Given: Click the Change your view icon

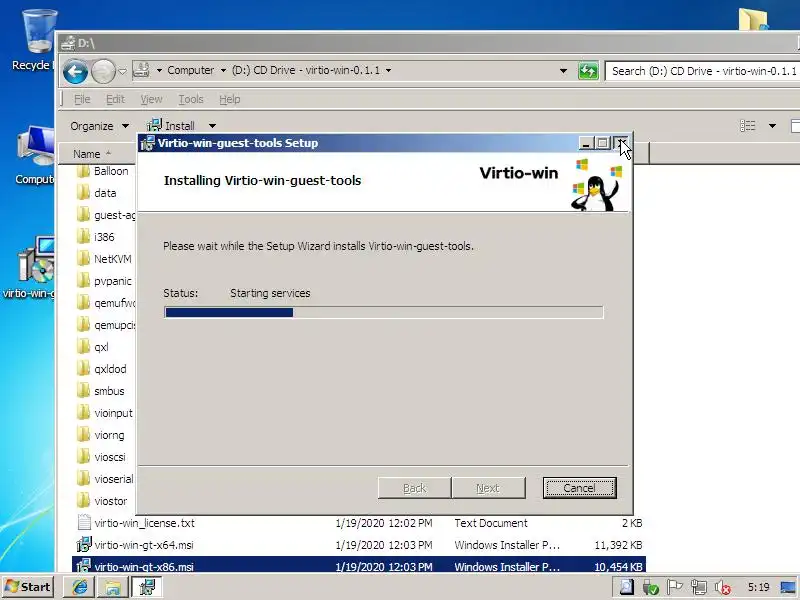Looking at the screenshot, I should point(747,126).
